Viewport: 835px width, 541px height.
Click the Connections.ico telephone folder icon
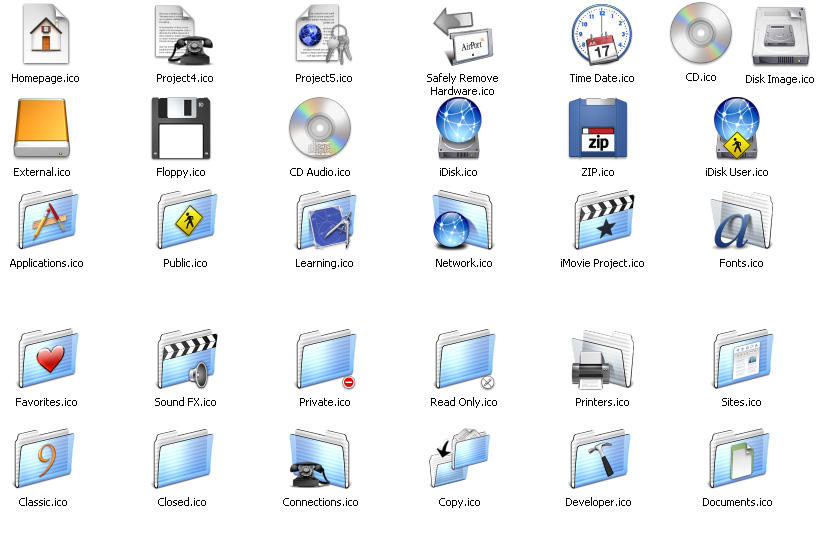[320, 458]
